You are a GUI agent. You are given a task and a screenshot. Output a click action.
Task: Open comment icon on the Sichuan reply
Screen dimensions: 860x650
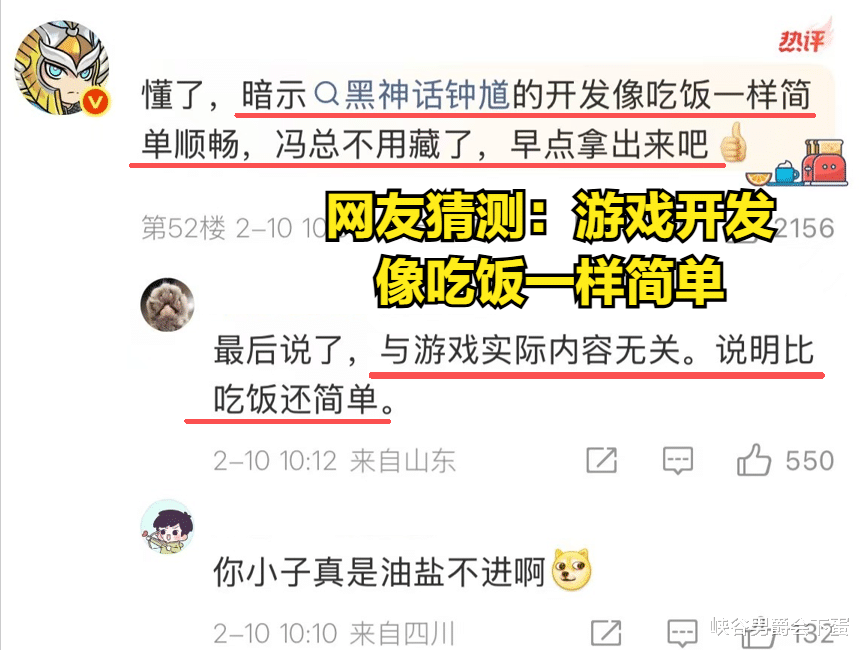pyautogui.click(x=682, y=634)
